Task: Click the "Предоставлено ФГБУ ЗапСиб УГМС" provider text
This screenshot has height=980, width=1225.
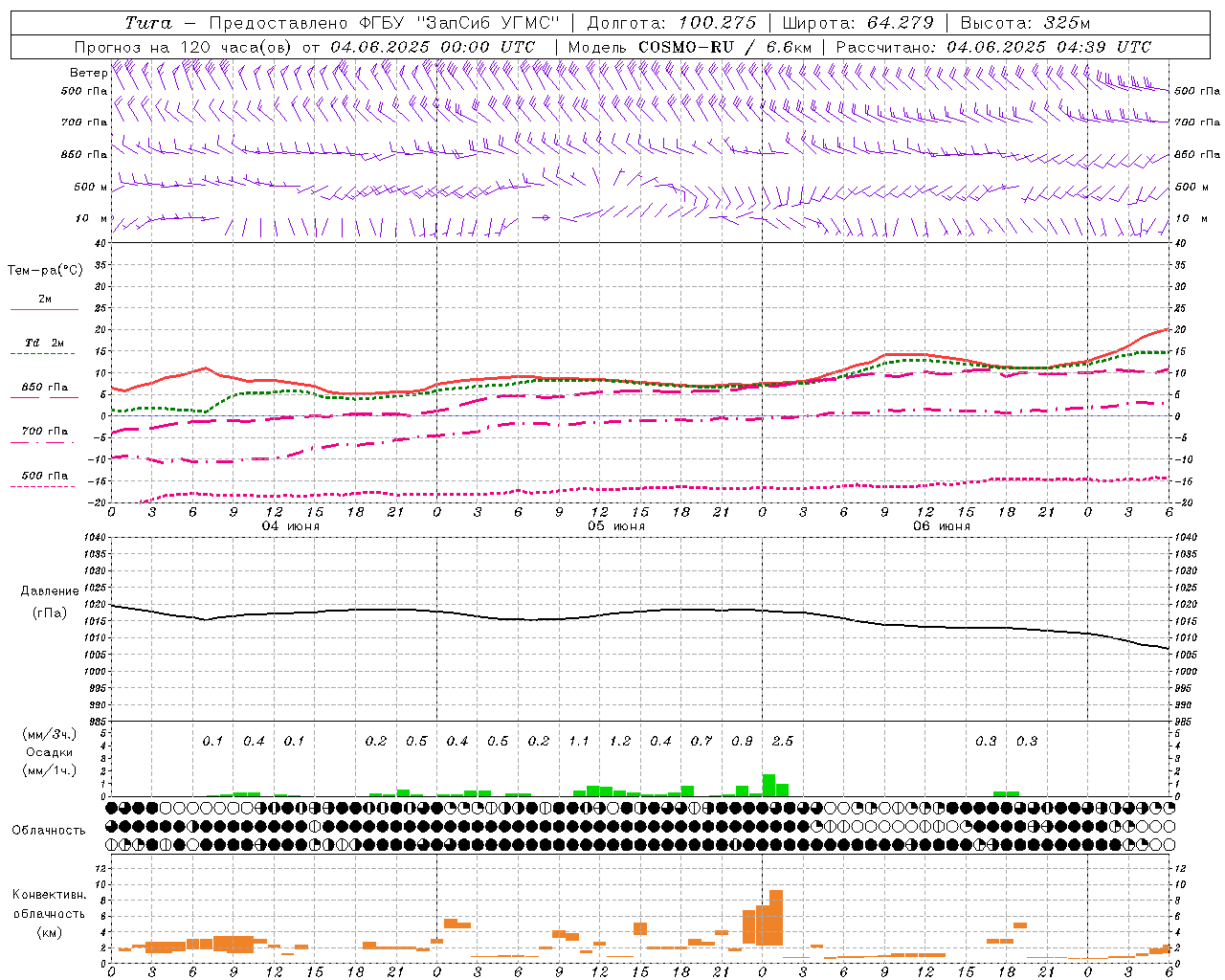Action: point(383,23)
